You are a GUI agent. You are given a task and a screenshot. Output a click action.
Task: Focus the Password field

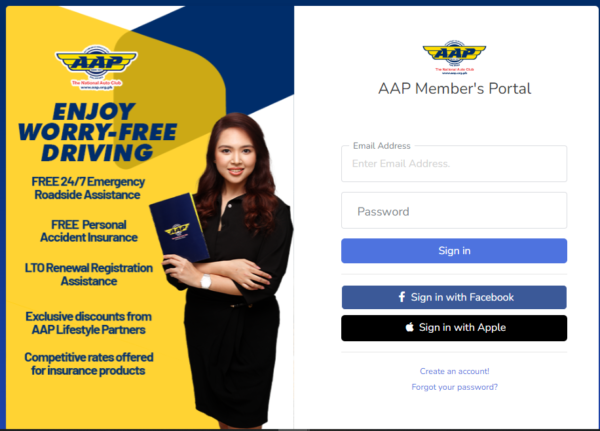[454, 211]
